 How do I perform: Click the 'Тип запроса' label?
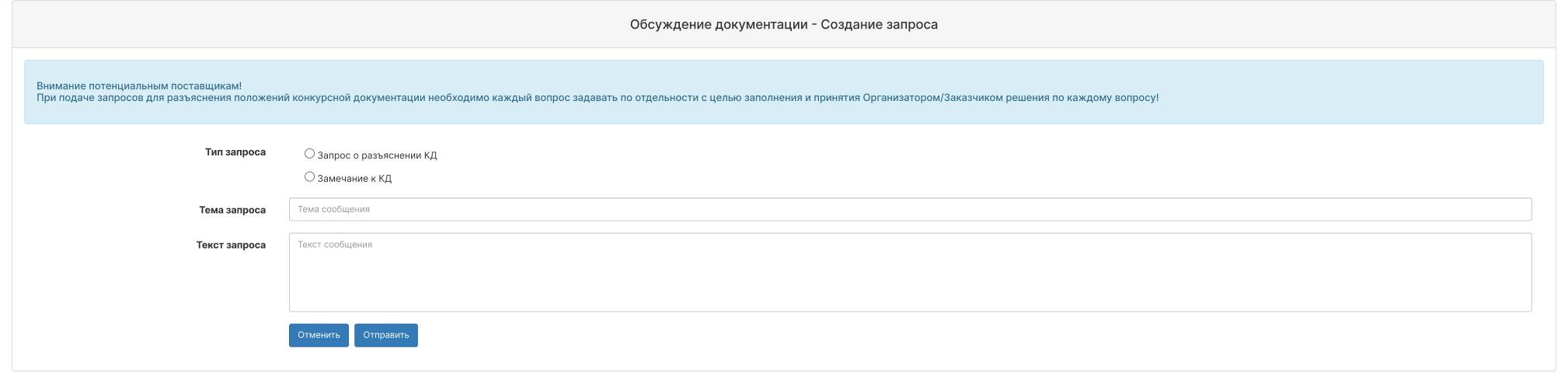pyautogui.click(x=235, y=152)
